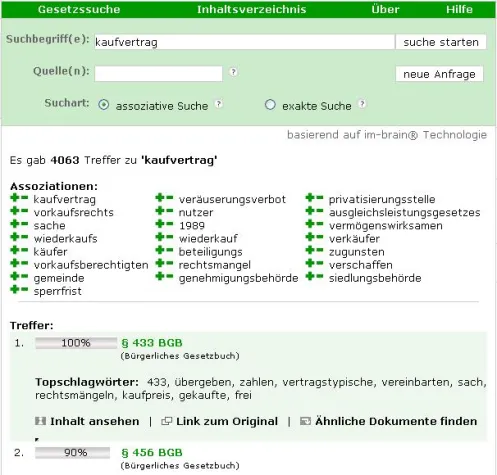497x475 pixels.
Task: Click the association term 'rechtsmangel'
Action: pos(215,265)
